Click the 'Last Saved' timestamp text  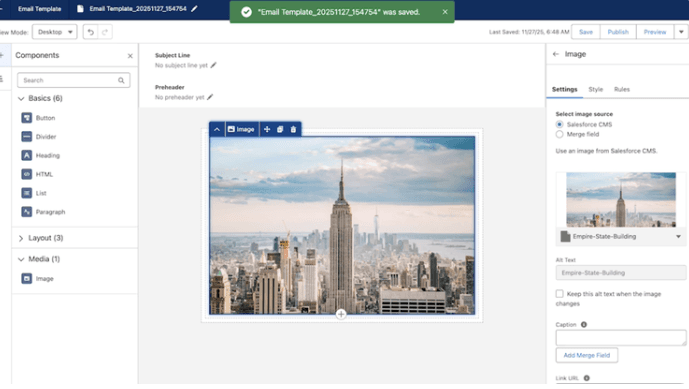click(x=529, y=32)
